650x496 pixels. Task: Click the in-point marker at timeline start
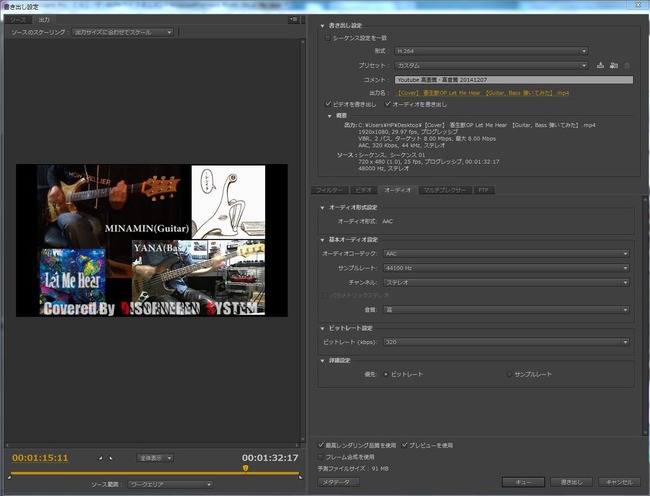click(9, 477)
